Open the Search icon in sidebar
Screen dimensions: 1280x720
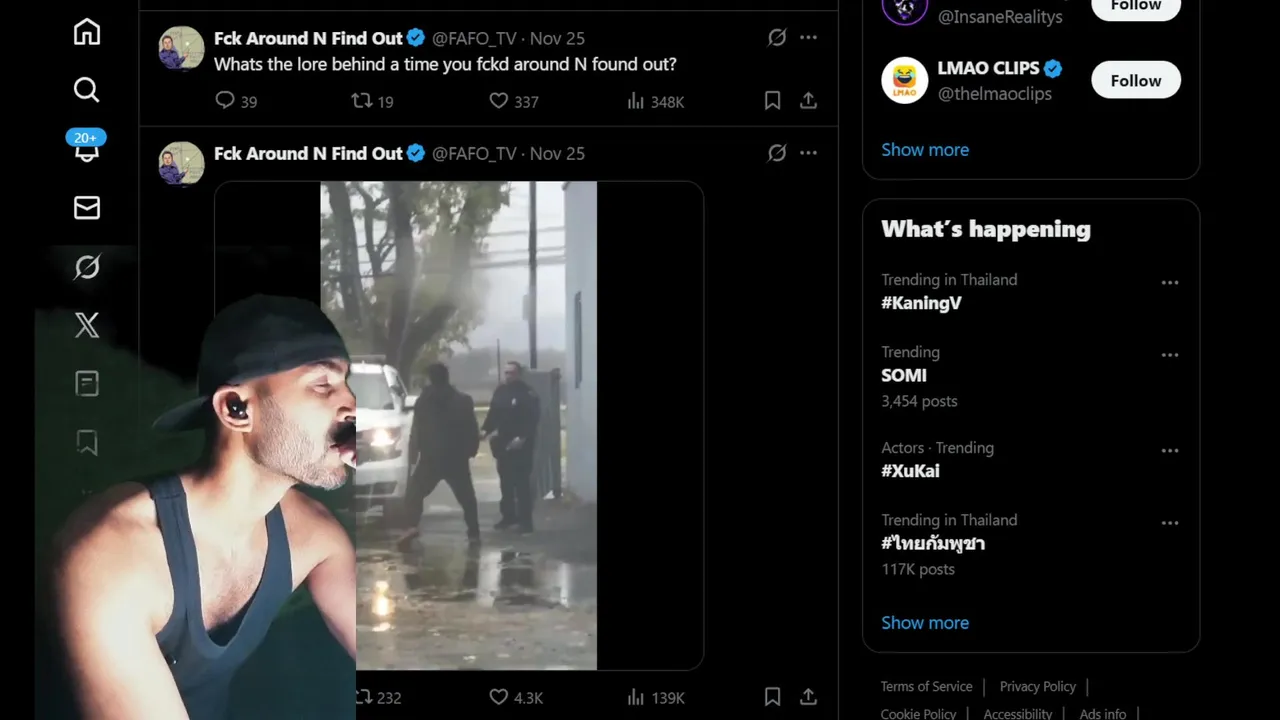[x=87, y=90]
